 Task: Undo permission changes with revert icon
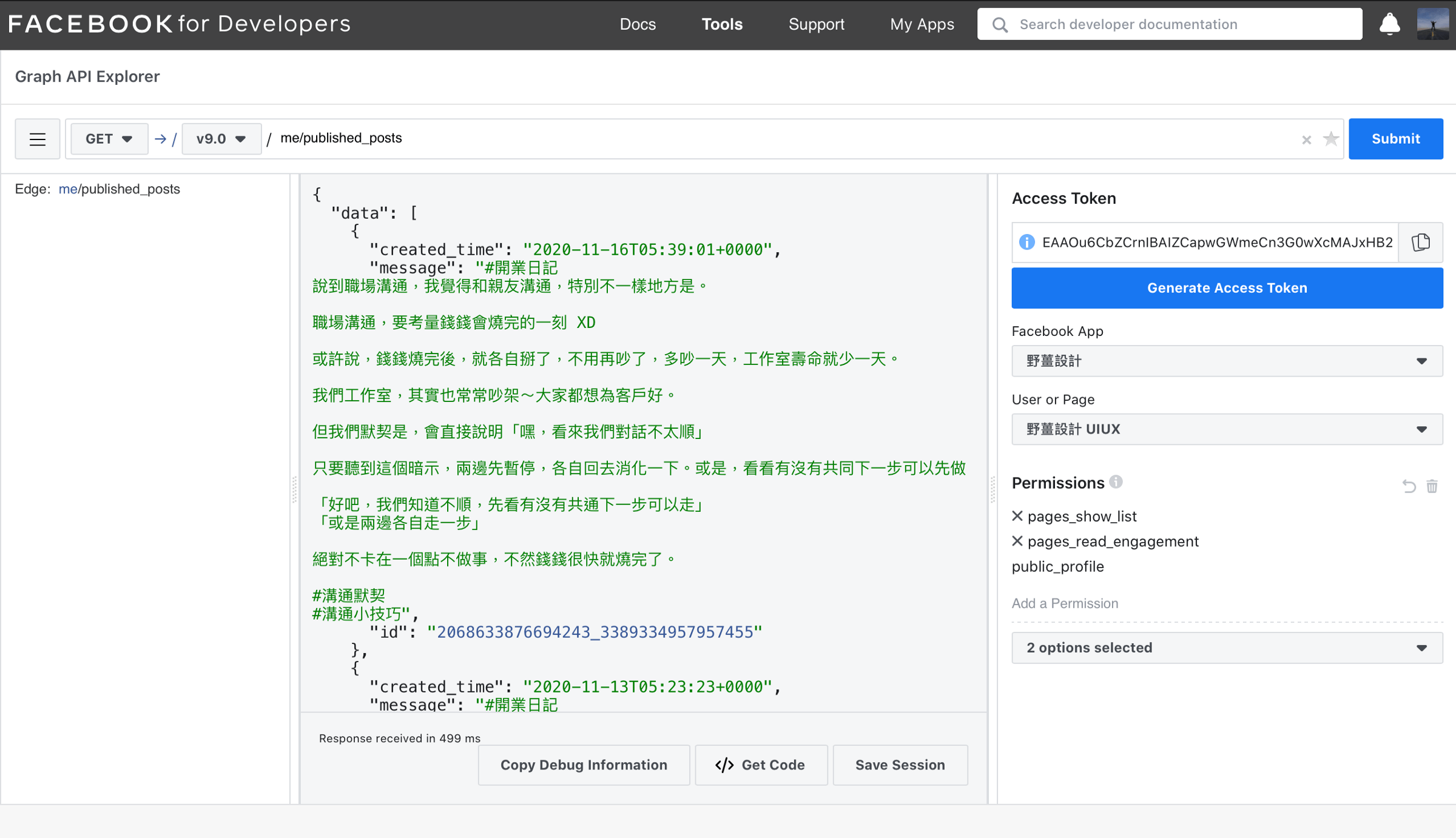click(x=1409, y=486)
